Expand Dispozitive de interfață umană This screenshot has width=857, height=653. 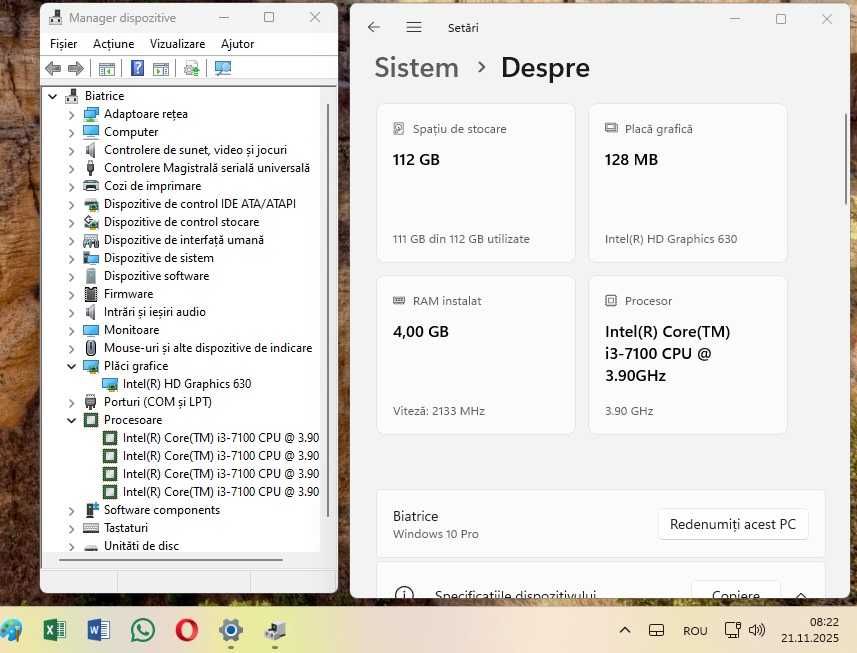click(x=71, y=240)
